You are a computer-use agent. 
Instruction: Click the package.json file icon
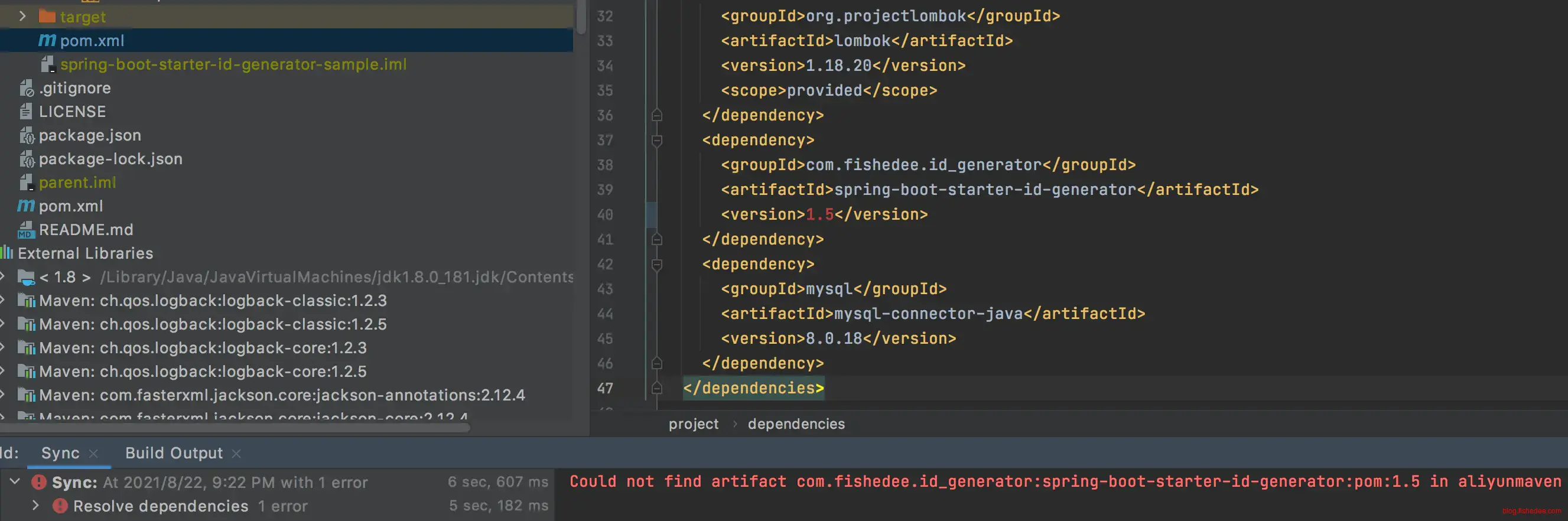(26, 136)
